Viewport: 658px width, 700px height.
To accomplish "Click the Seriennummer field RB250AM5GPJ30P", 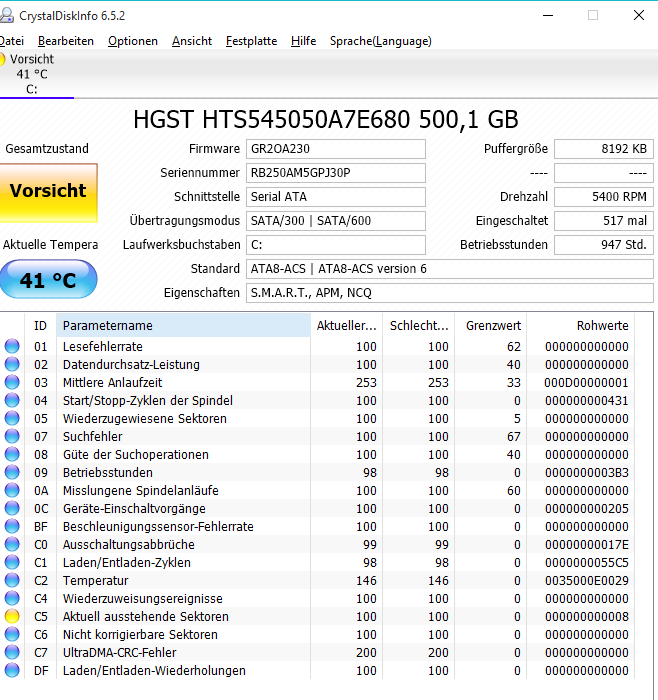I will pos(336,173).
